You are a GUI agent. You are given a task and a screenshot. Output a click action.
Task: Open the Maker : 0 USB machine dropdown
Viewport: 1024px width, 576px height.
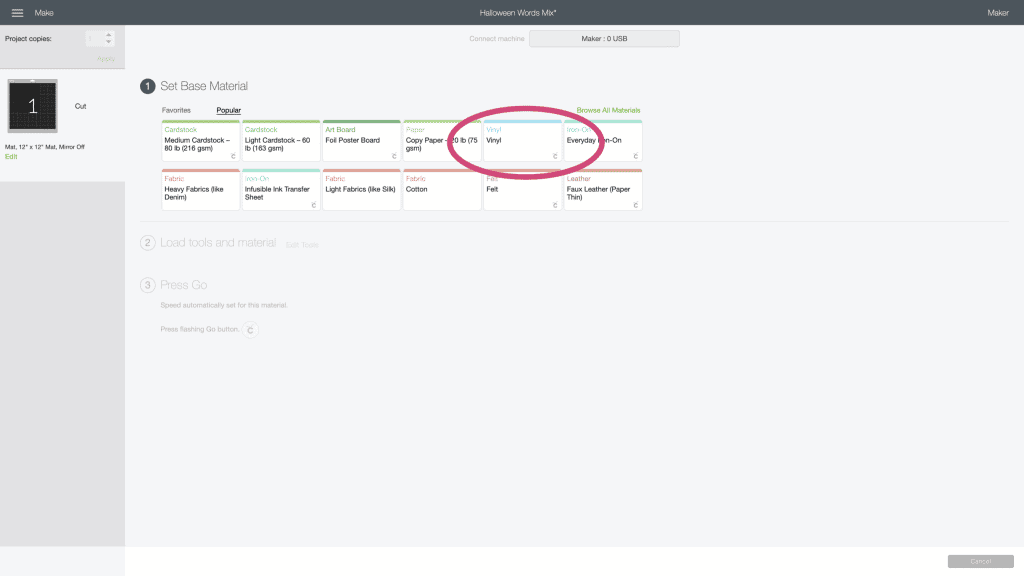[604, 39]
